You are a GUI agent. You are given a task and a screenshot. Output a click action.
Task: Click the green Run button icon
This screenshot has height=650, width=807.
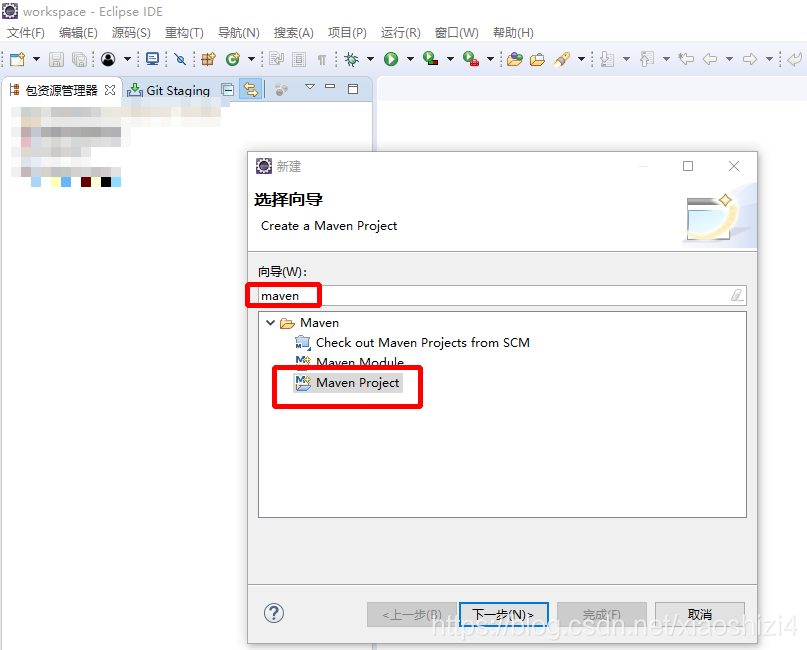pos(391,59)
